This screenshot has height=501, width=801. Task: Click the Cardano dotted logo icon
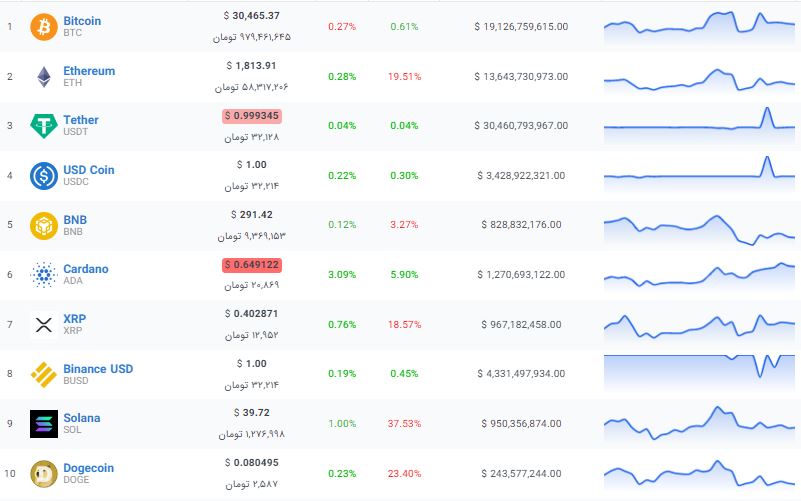click(44, 275)
